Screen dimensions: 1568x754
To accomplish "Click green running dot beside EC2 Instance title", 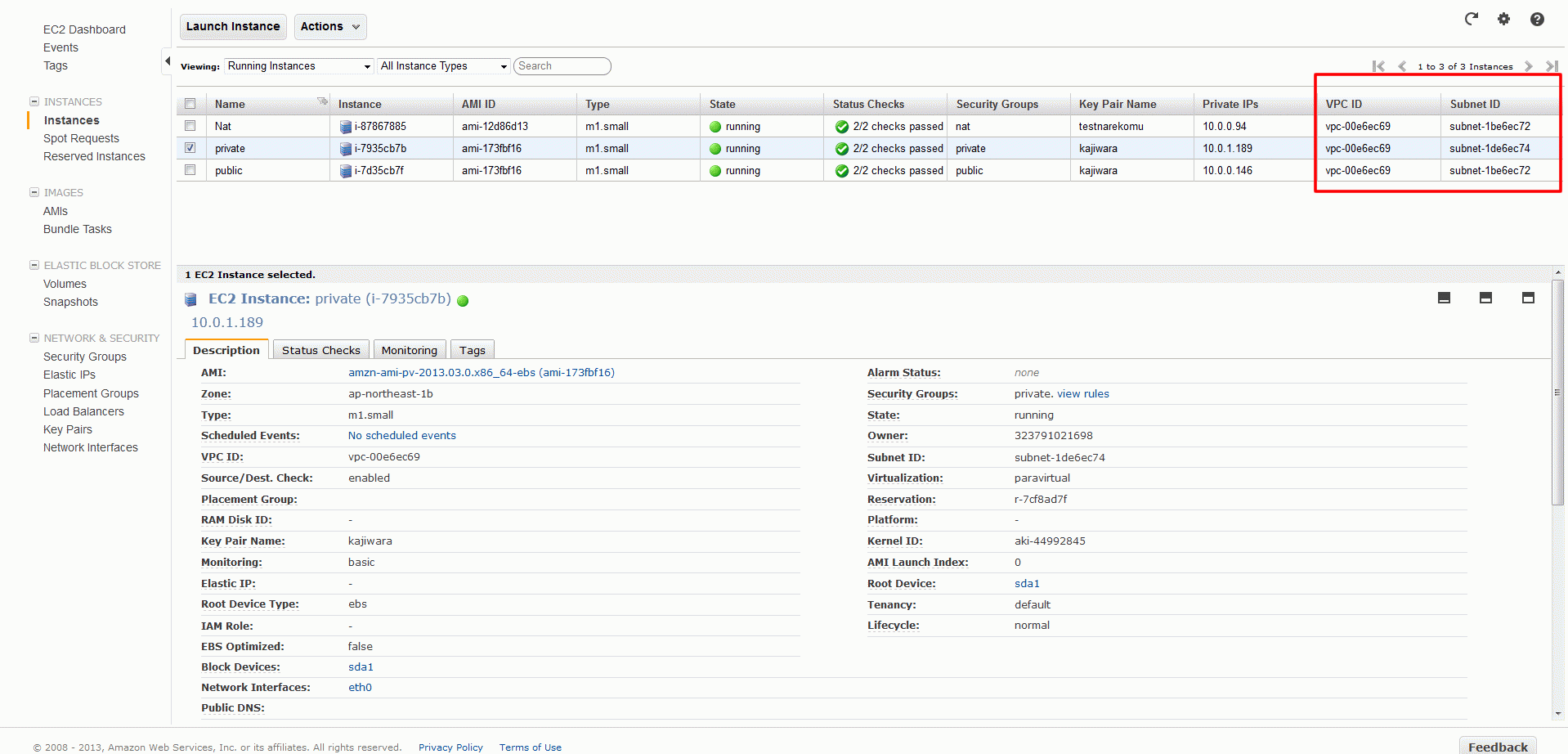I will click(x=463, y=301).
